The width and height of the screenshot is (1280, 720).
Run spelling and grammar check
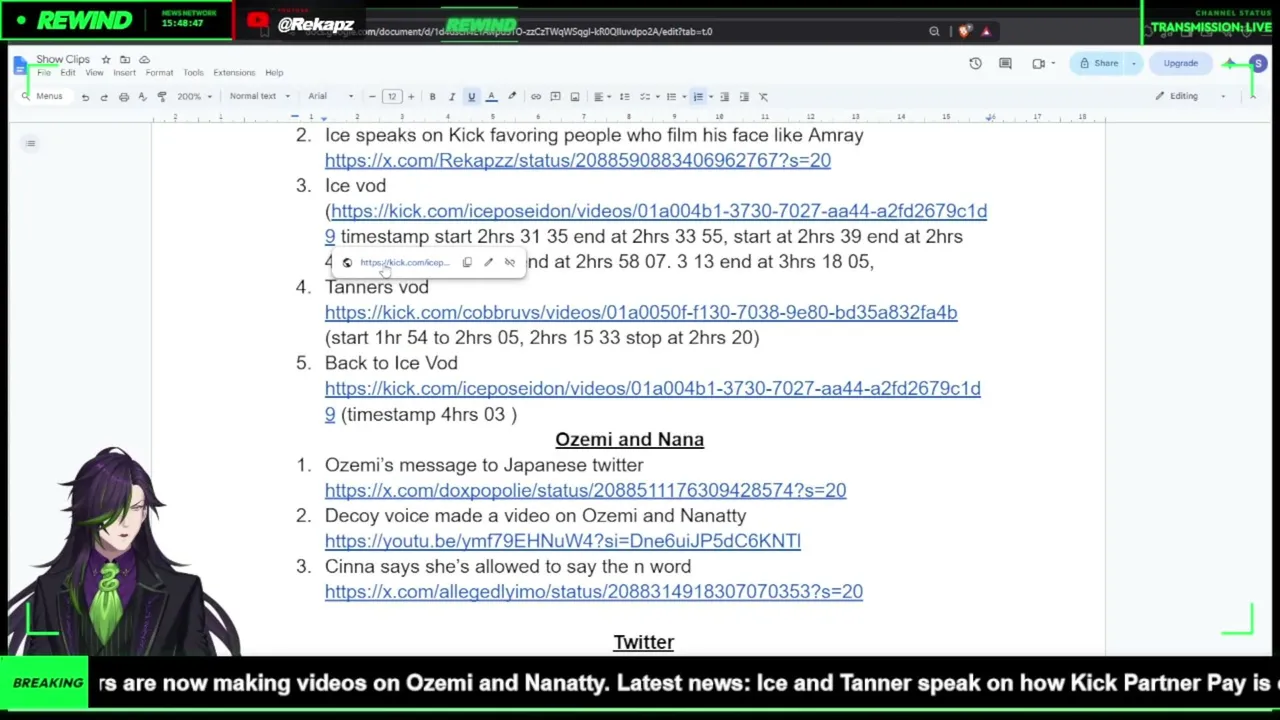tap(142, 97)
